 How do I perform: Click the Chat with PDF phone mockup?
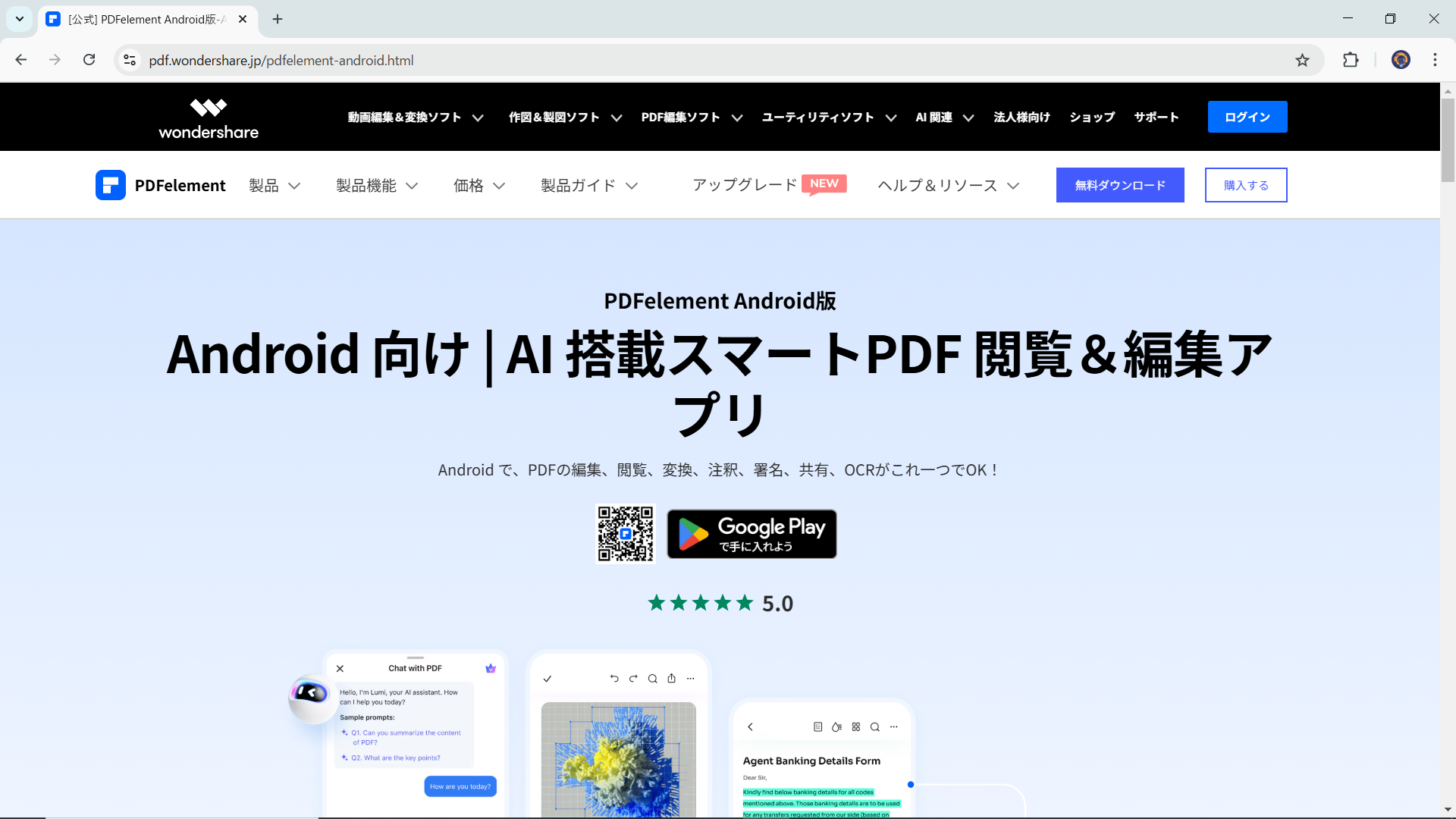click(415, 734)
